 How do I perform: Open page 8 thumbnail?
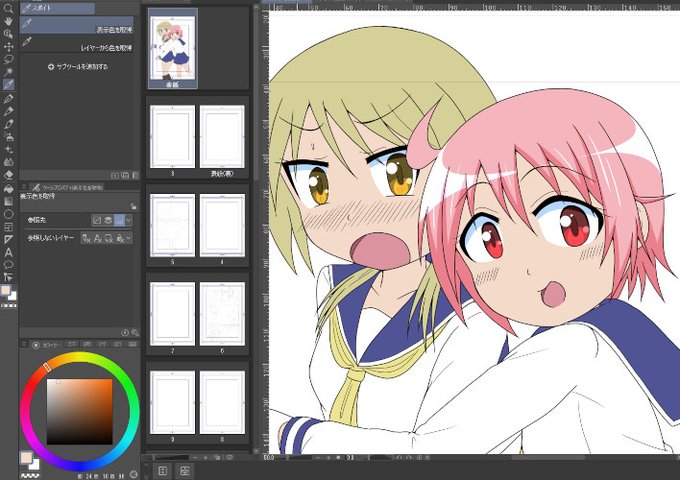pos(222,402)
